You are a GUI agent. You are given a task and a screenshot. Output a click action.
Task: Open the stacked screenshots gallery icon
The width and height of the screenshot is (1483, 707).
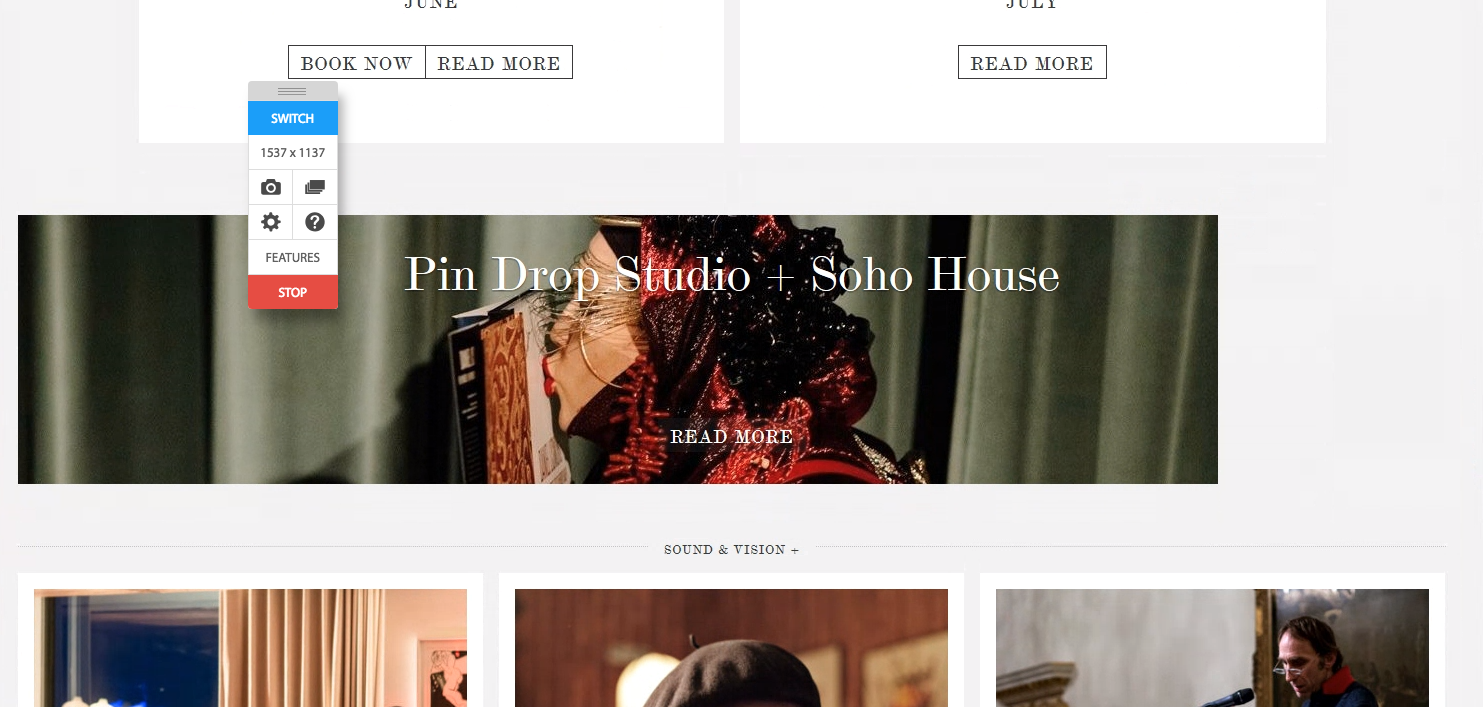coord(315,187)
